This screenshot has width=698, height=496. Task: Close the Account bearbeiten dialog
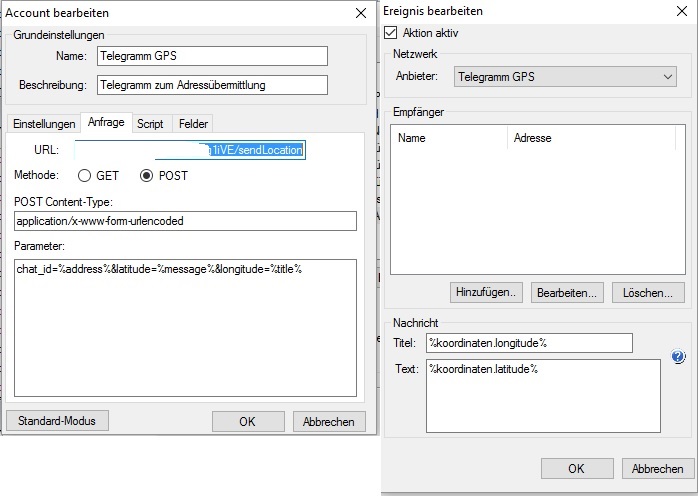click(x=360, y=13)
